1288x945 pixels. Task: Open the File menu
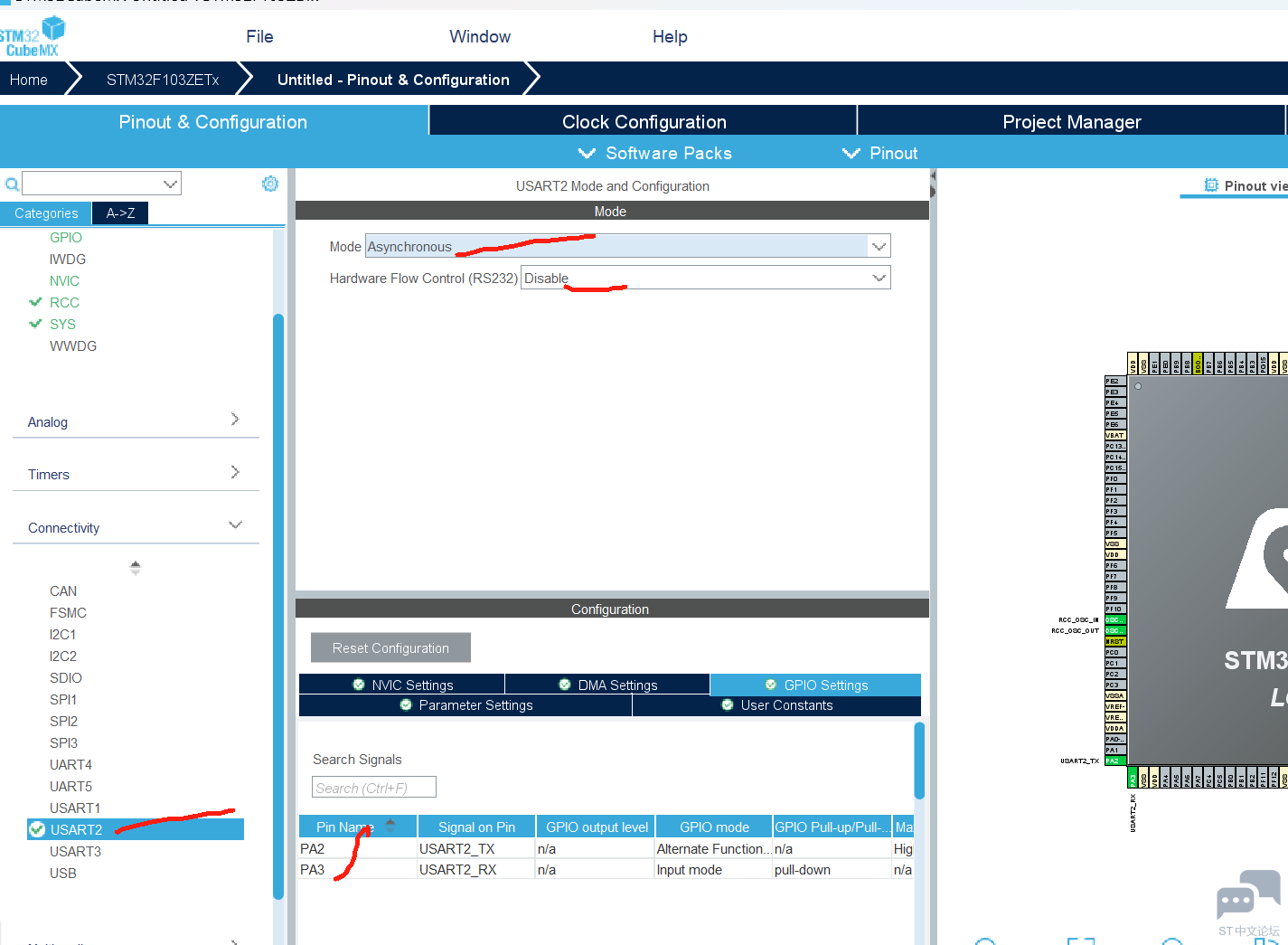tap(259, 36)
